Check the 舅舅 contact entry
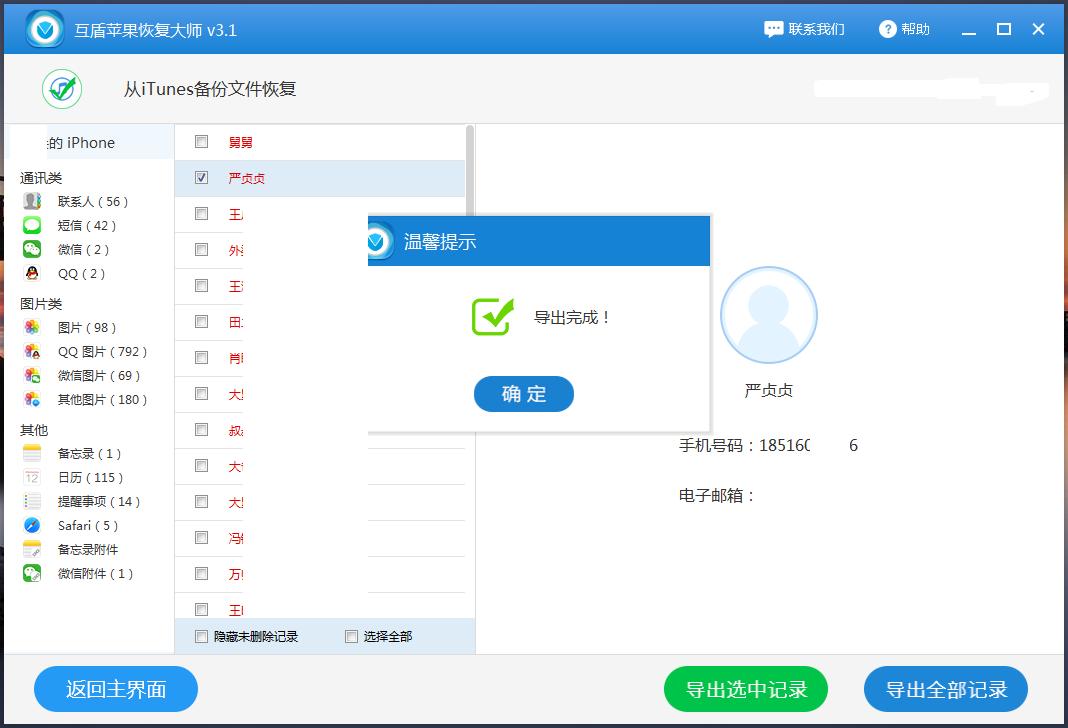The height and width of the screenshot is (728, 1068). (201, 141)
